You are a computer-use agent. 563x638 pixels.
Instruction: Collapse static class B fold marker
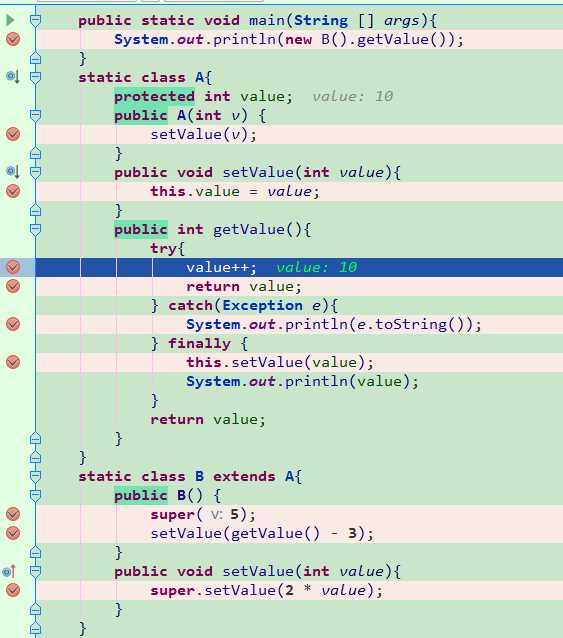36,476
